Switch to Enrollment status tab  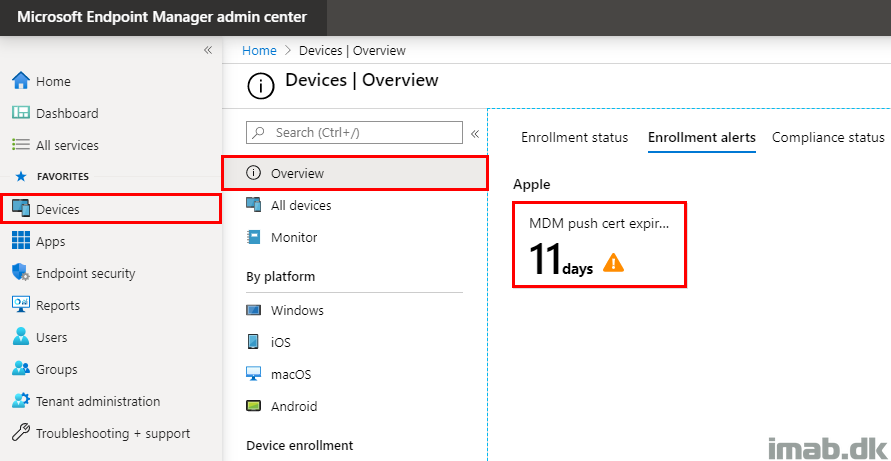(574, 137)
